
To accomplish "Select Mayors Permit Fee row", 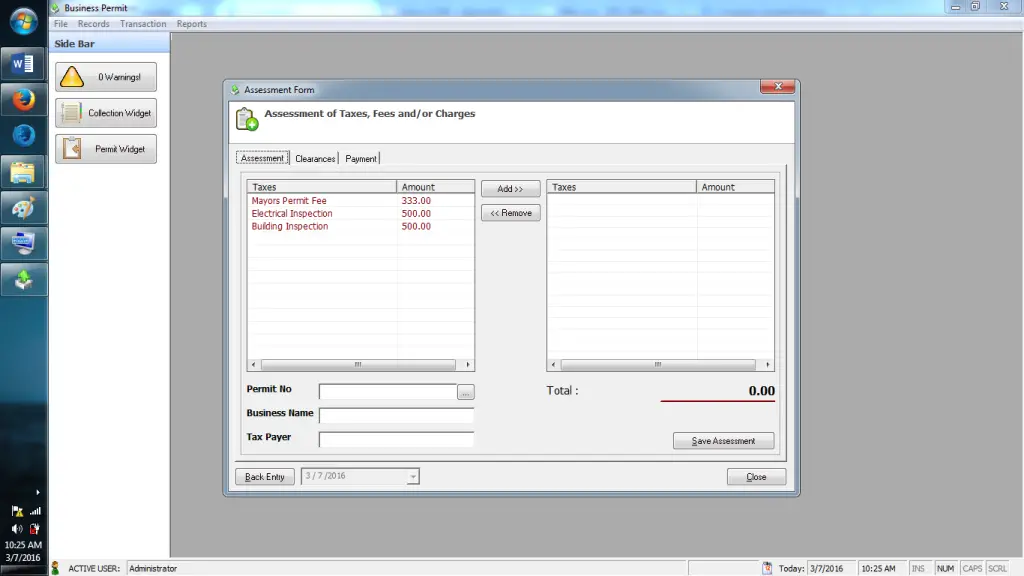I will point(360,200).
